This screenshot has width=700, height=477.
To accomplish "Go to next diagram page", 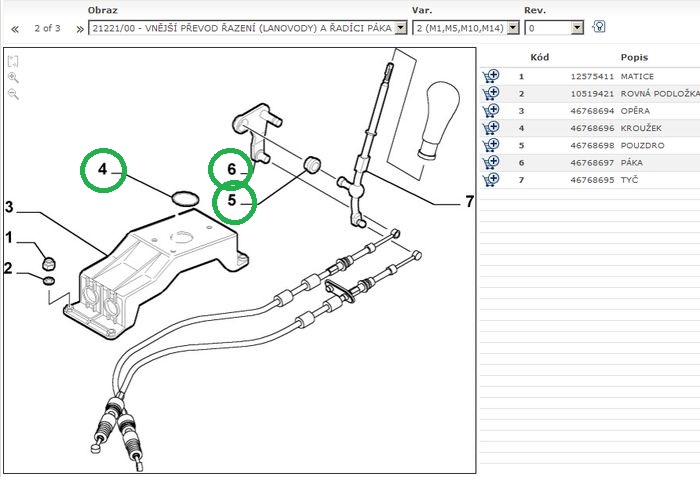I will (80, 29).
